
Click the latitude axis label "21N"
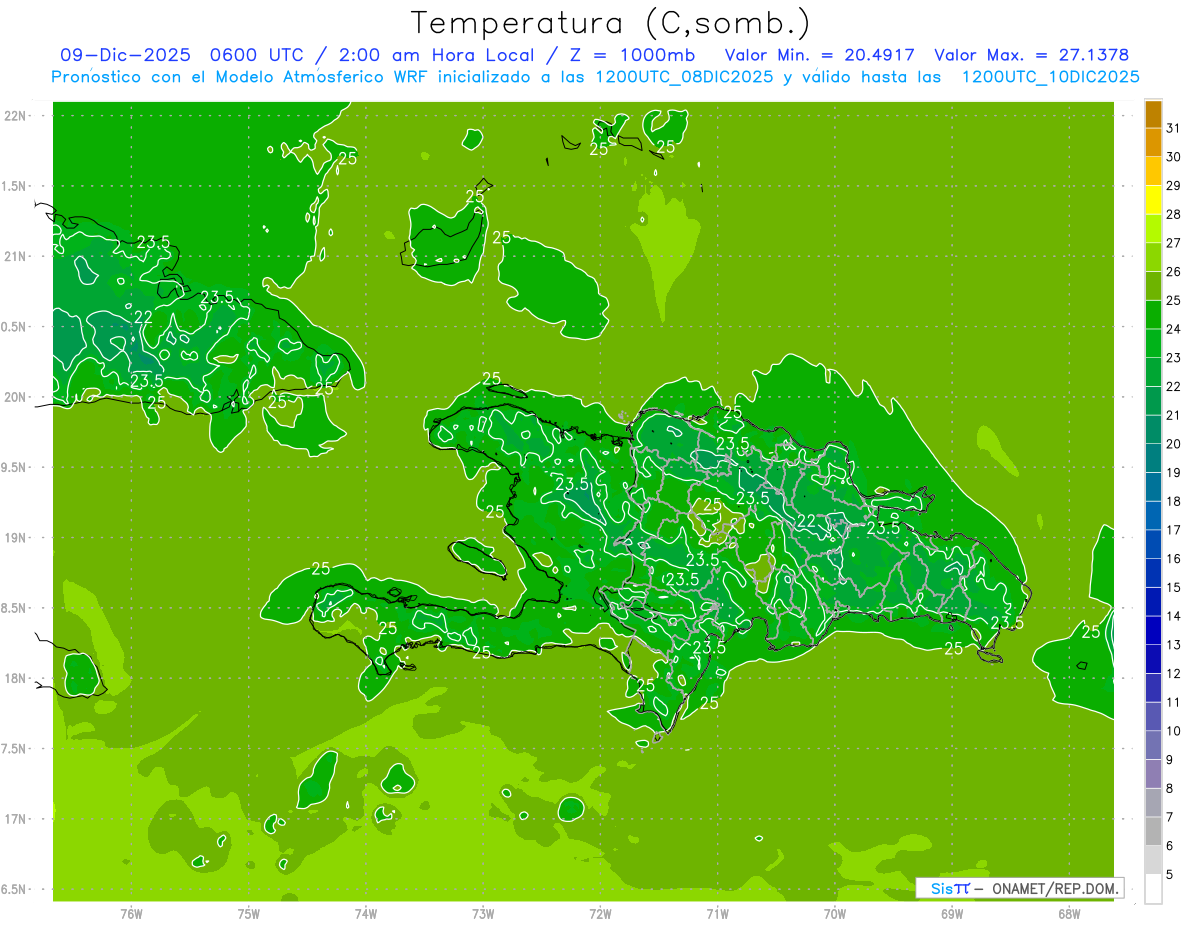(x=15, y=256)
